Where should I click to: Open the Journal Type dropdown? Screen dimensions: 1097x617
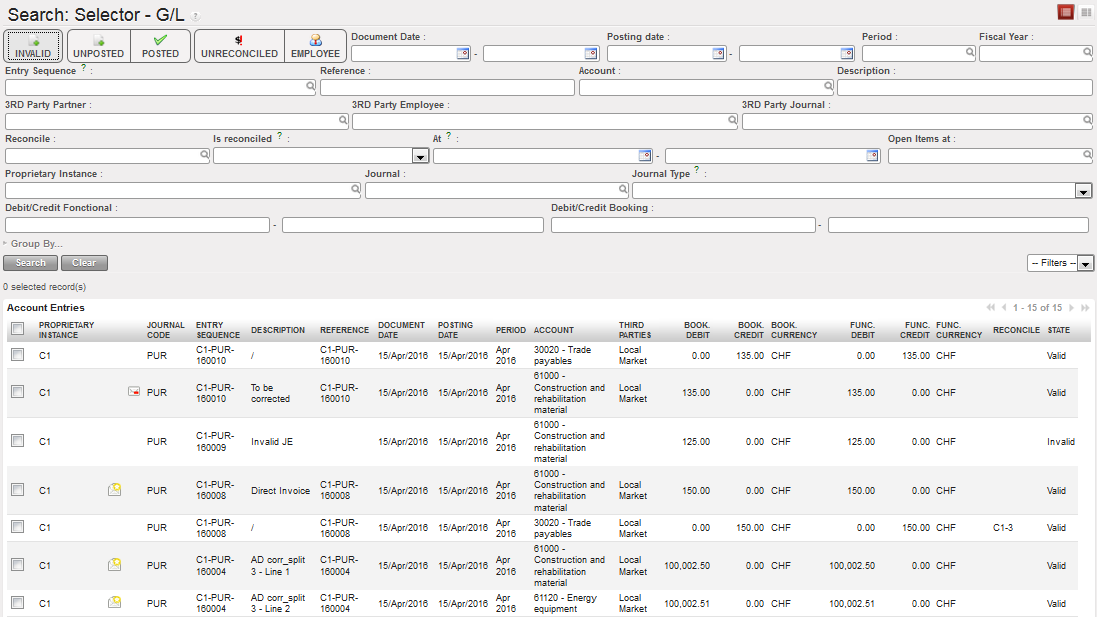click(1083, 191)
